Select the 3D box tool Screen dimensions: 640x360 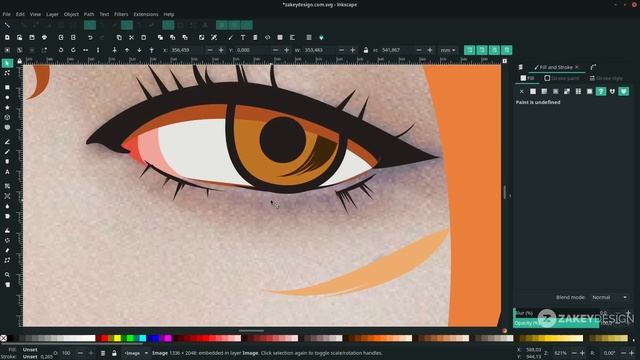[x=7, y=117]
